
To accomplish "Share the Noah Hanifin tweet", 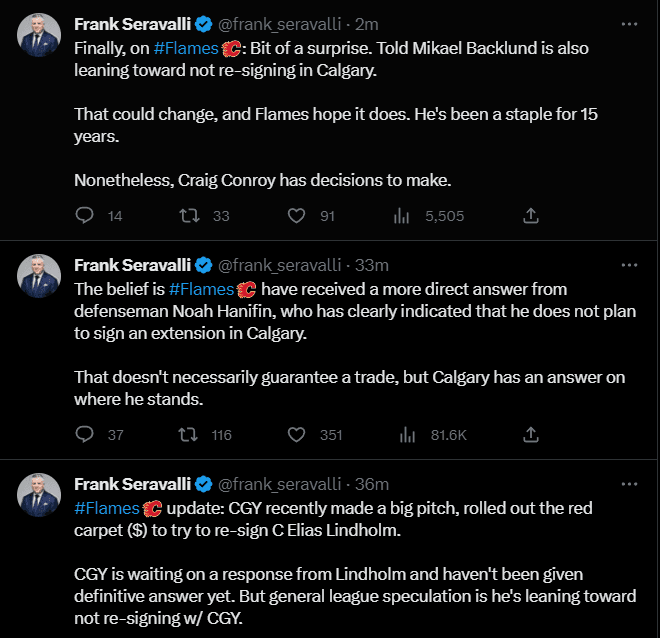I will pos(532,434).
